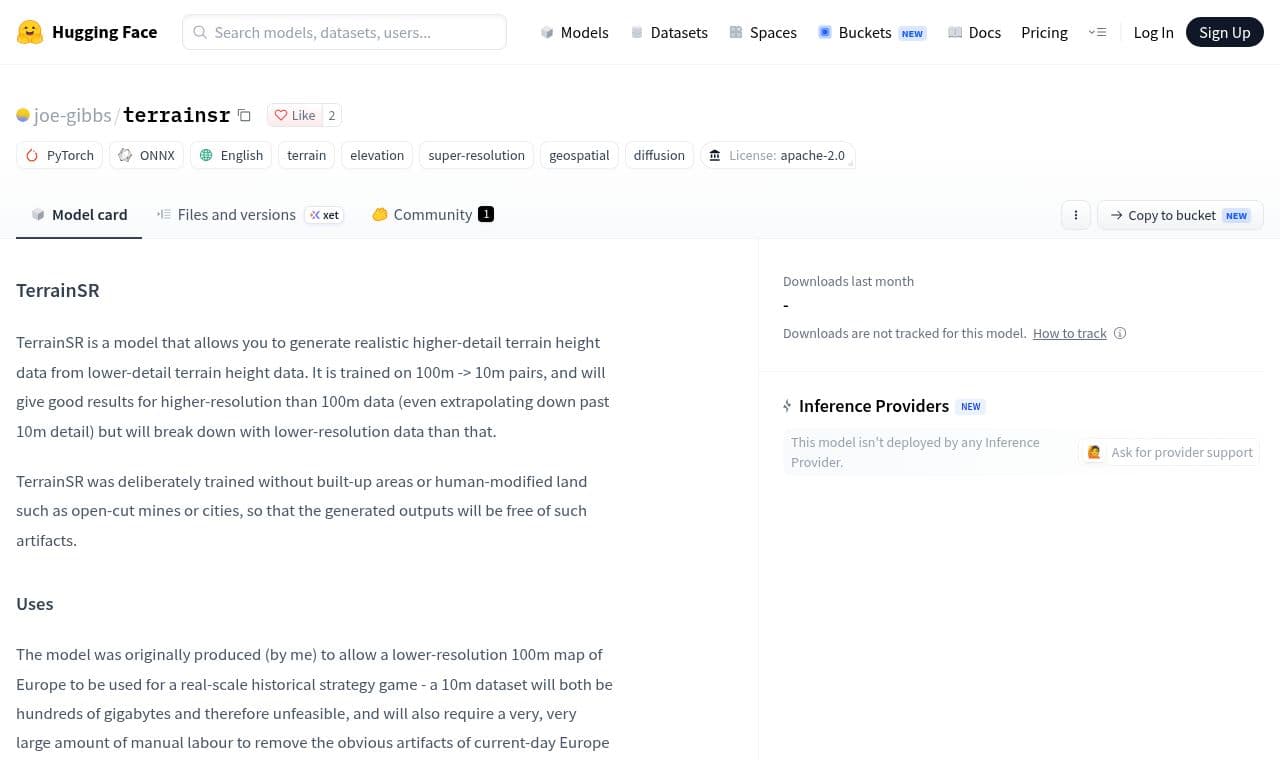Open the joe-gibbs profile avatar
Image resolution: width=1280 pixels, height=760 pixels.
(23, 115)
